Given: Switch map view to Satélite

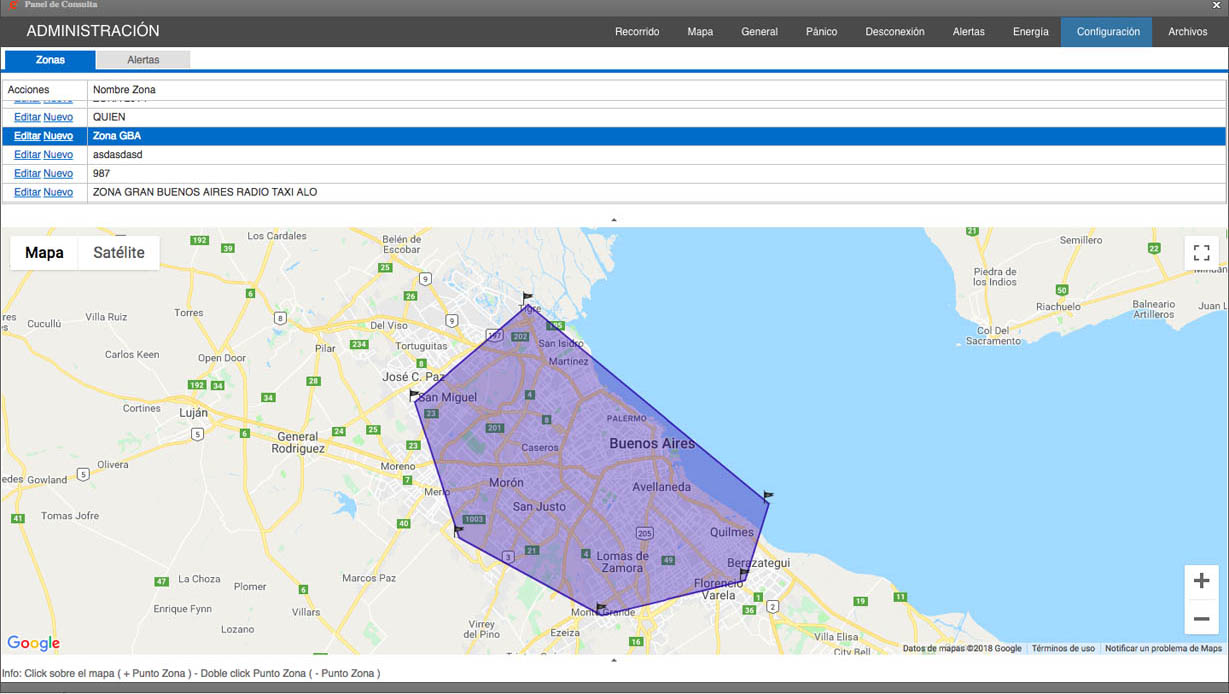Looking at the screenshot, I should [119, 253].
